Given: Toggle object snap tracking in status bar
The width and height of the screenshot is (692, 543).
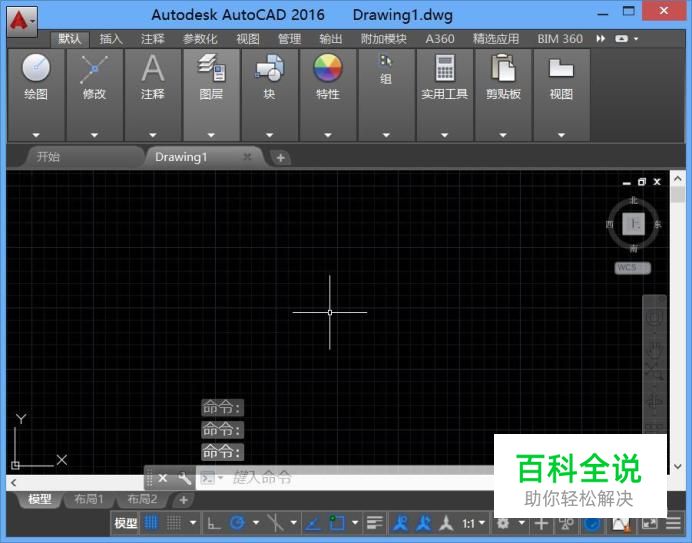Looking at the screenshot, I should (313, 523).
